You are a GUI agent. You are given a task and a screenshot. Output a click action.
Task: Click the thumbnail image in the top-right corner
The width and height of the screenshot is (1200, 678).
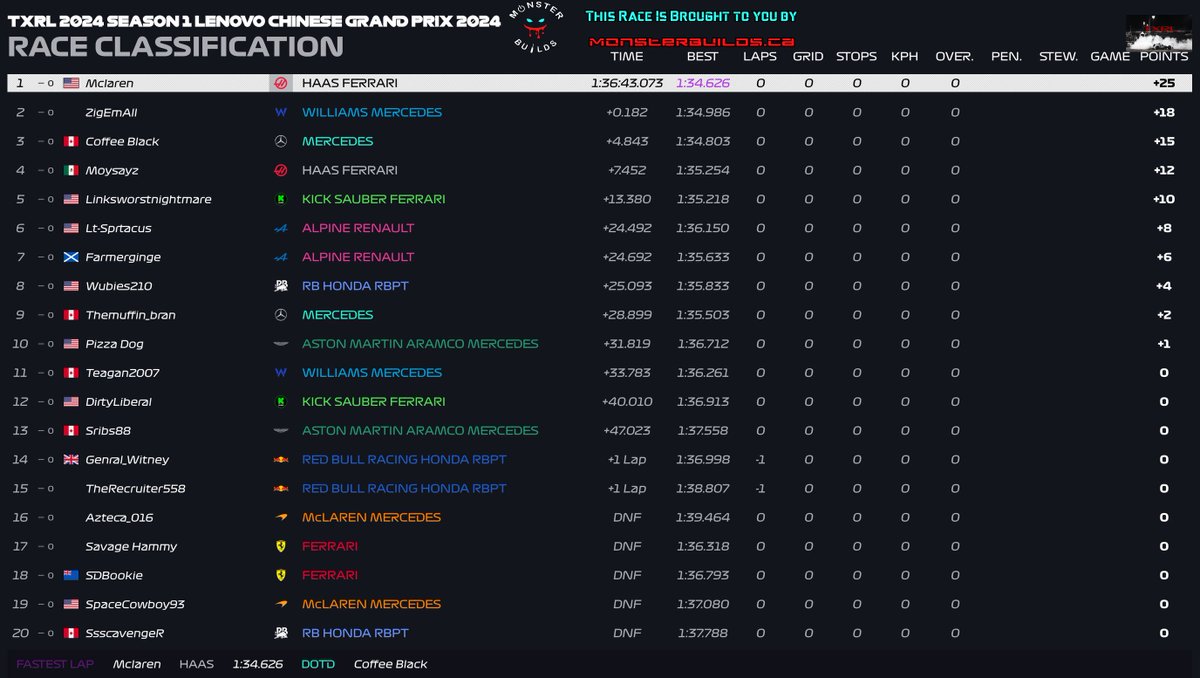pos(1158,32)
